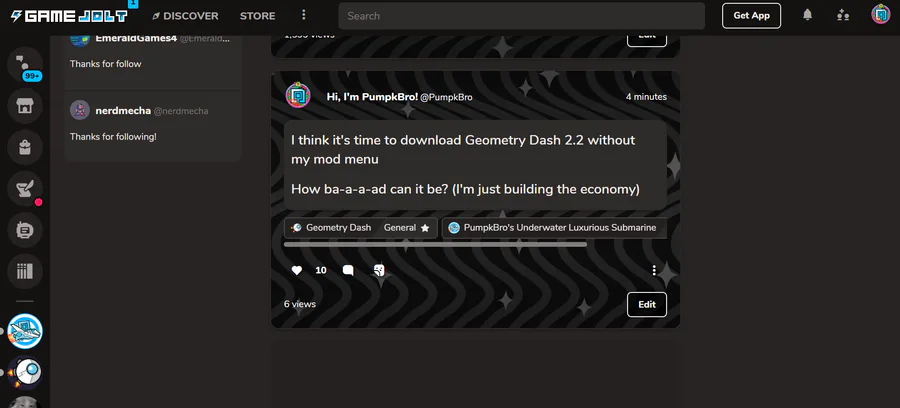Open the Geometry Dash community tag
Viewport: 900px width, 408px height.
331,228
